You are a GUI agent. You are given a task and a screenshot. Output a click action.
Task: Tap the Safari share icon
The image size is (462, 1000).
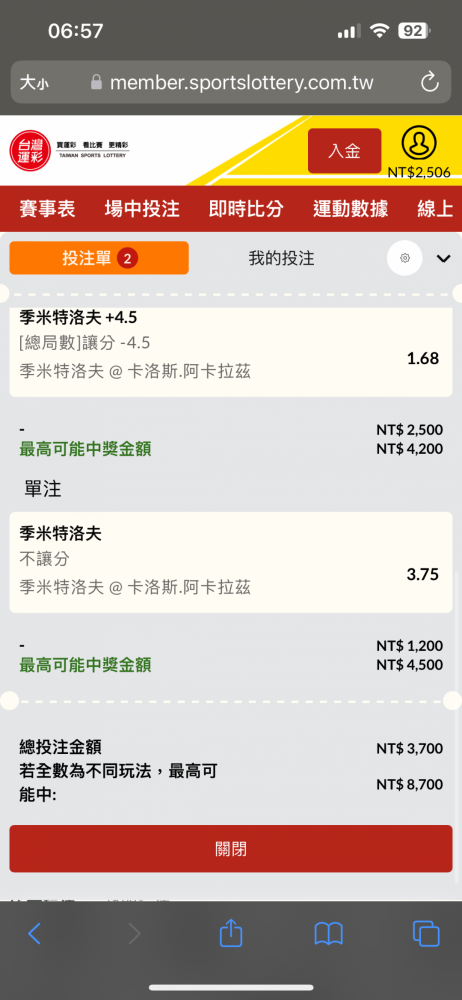tap(231, 934)
